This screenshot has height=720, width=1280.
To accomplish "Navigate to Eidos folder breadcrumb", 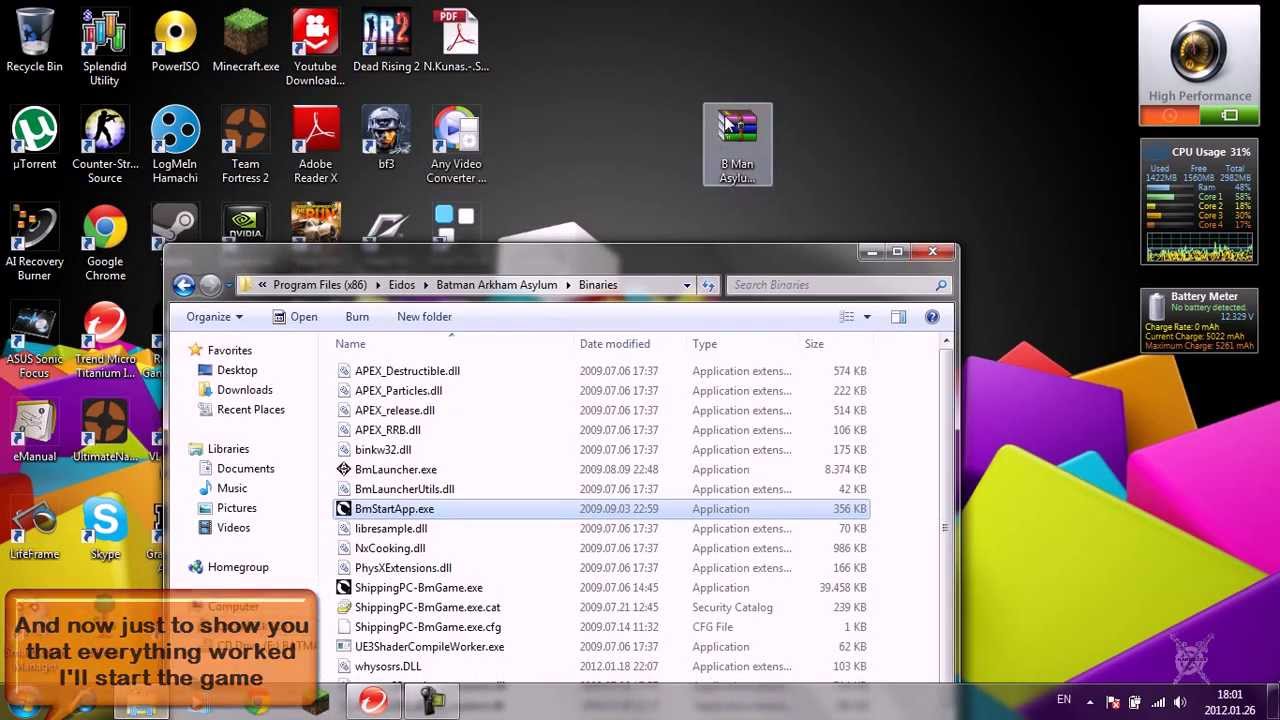I will pos(402,285).
